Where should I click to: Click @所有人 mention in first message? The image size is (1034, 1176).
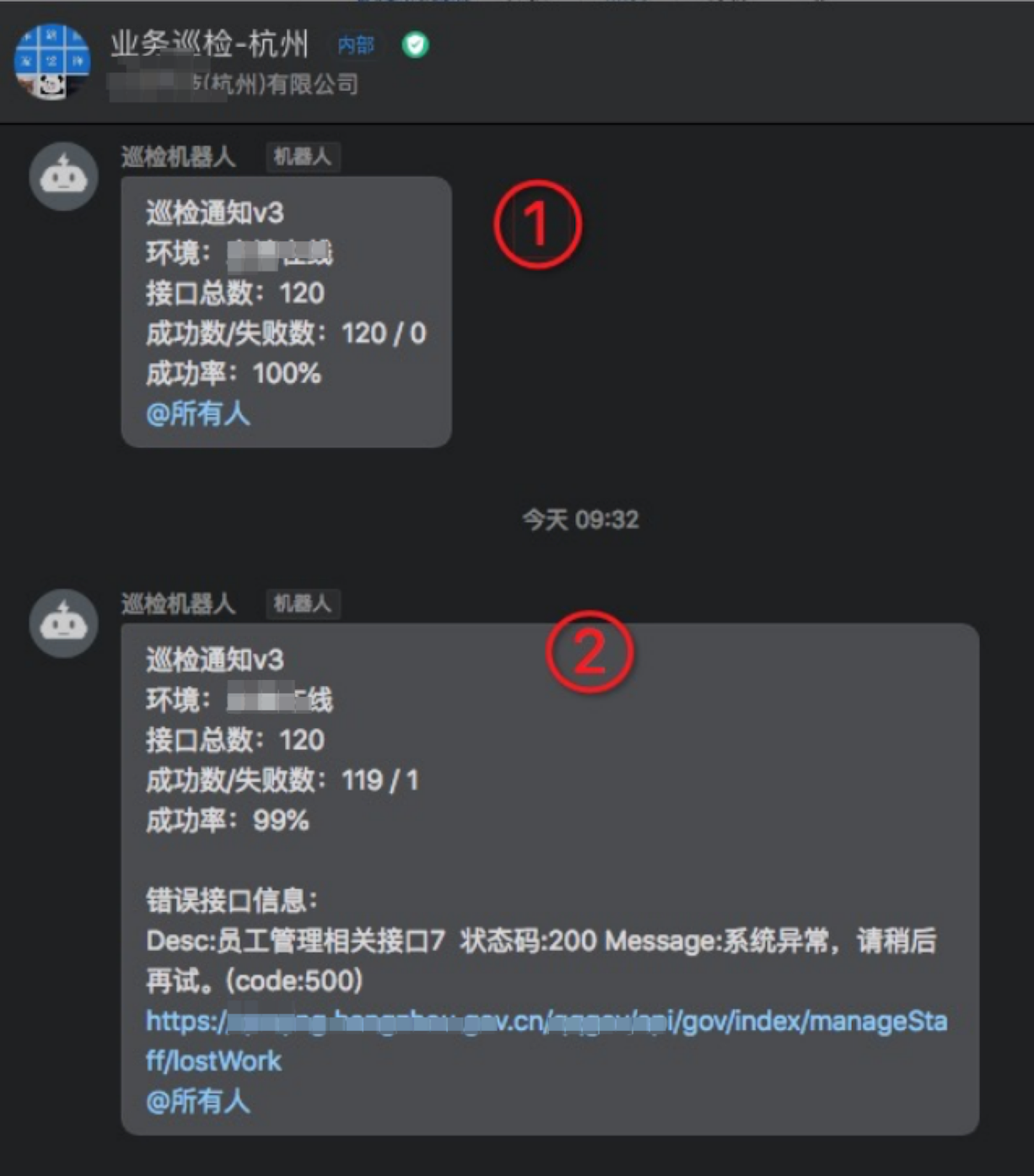[198, 414]
